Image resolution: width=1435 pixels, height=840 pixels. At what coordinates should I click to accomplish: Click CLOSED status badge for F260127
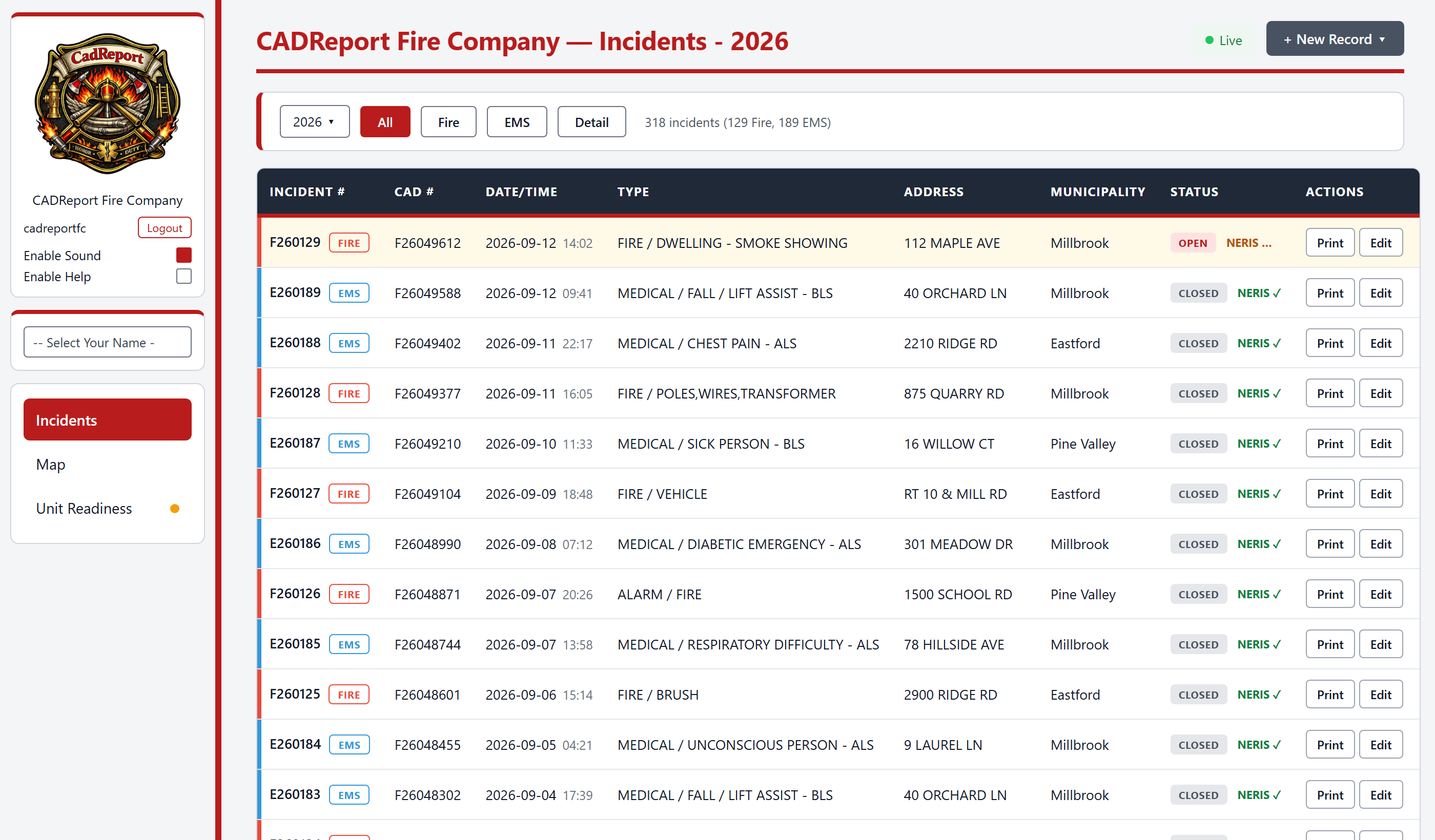(x=1198, y=494)
